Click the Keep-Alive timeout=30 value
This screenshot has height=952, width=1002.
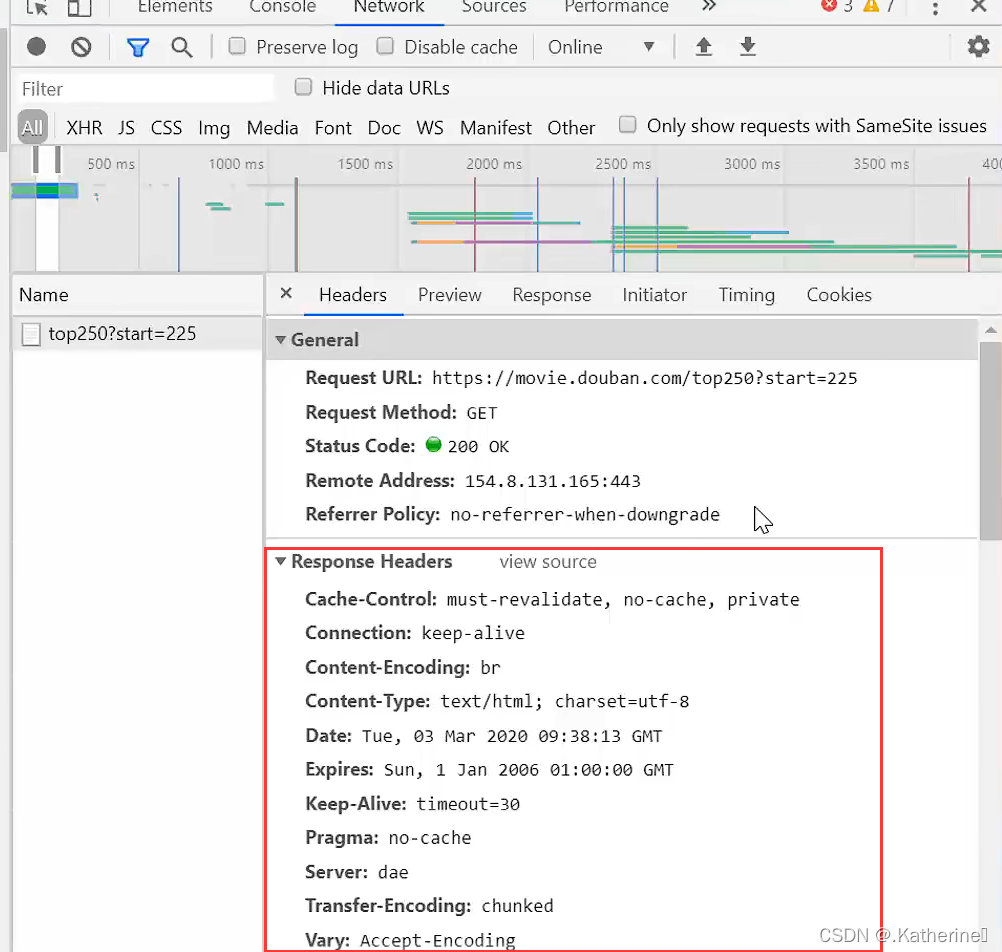coord(468,804)
